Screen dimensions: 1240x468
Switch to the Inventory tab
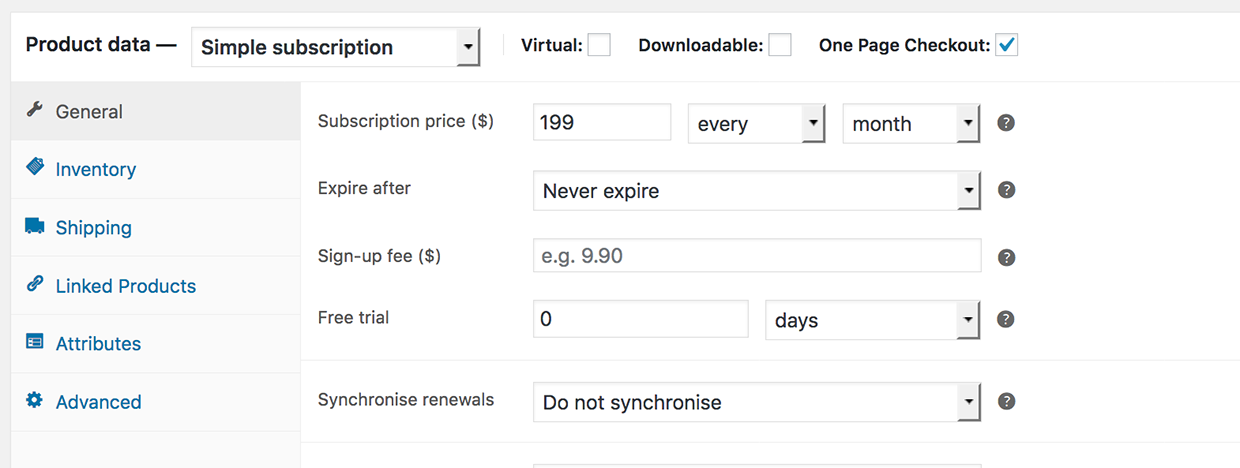pyautogui.click(x=96, y=170)
